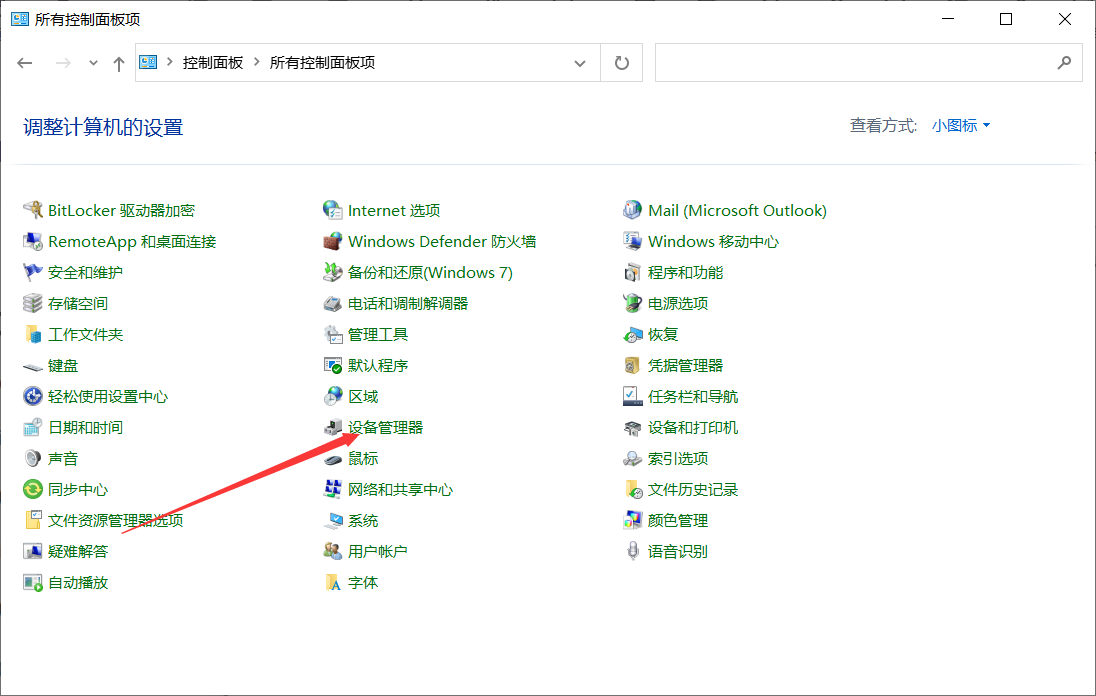Screen dimensions: 1096x696
Task: Open the Internet 选项 globe icon
Action: [x=333, y=210]
